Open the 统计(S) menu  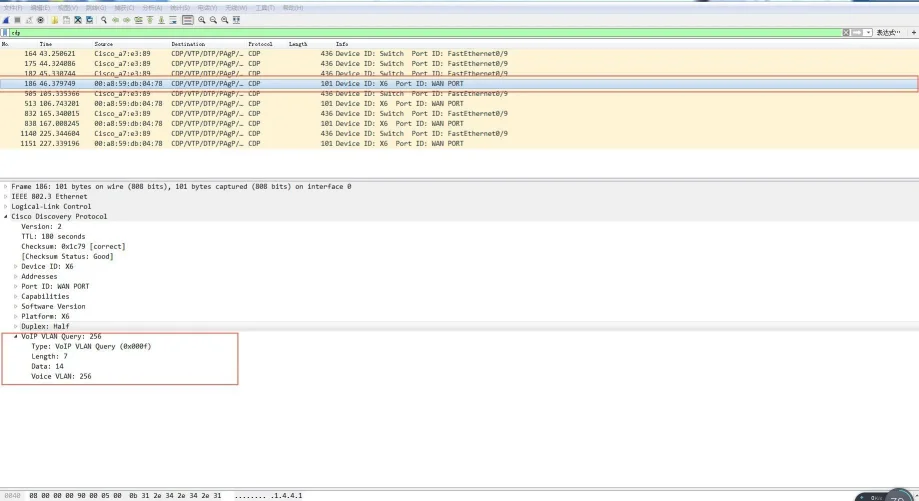pos(180,7)
